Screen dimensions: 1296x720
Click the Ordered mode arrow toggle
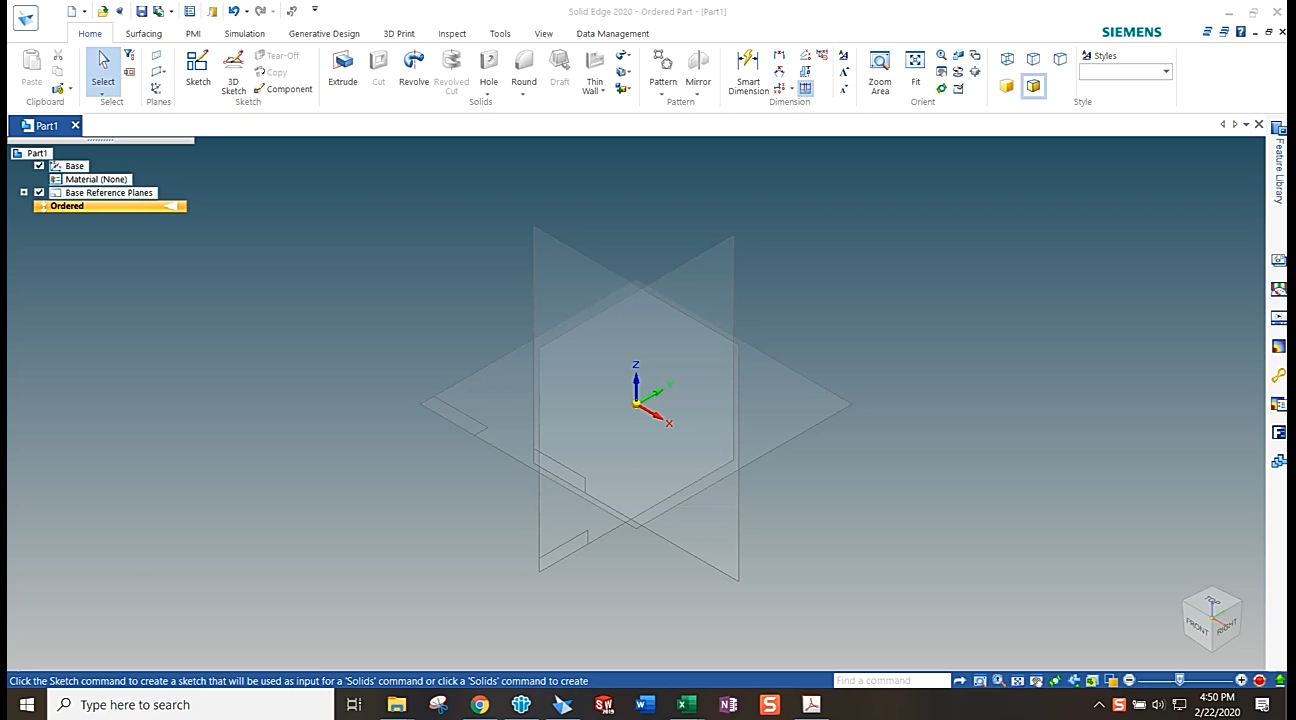click(172, 206)
